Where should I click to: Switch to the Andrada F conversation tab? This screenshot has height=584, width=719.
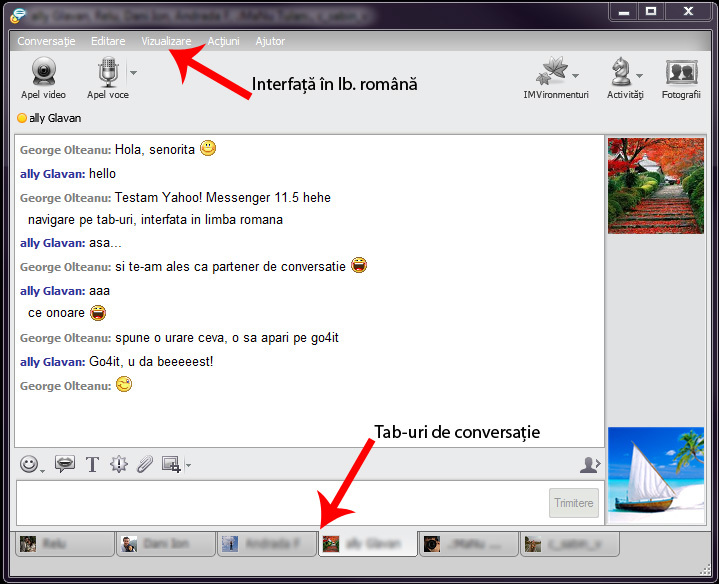[267, 544]
